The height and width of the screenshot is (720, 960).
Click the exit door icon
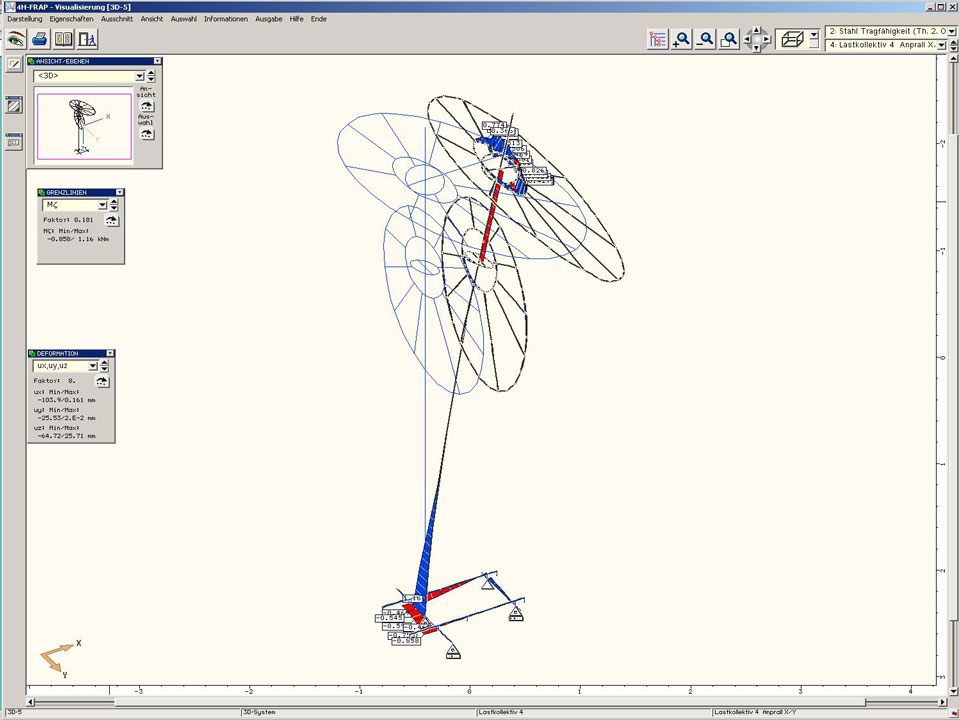tap(88, 39)
